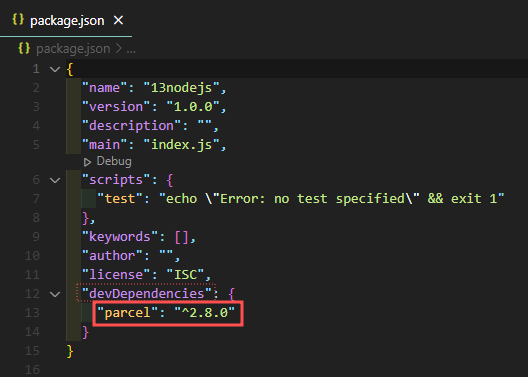Image resolution: width=528 pixels, height=377 pixels.
Task: Click package.json in the breadcrumb bar
Action: (x=73, y=49)
